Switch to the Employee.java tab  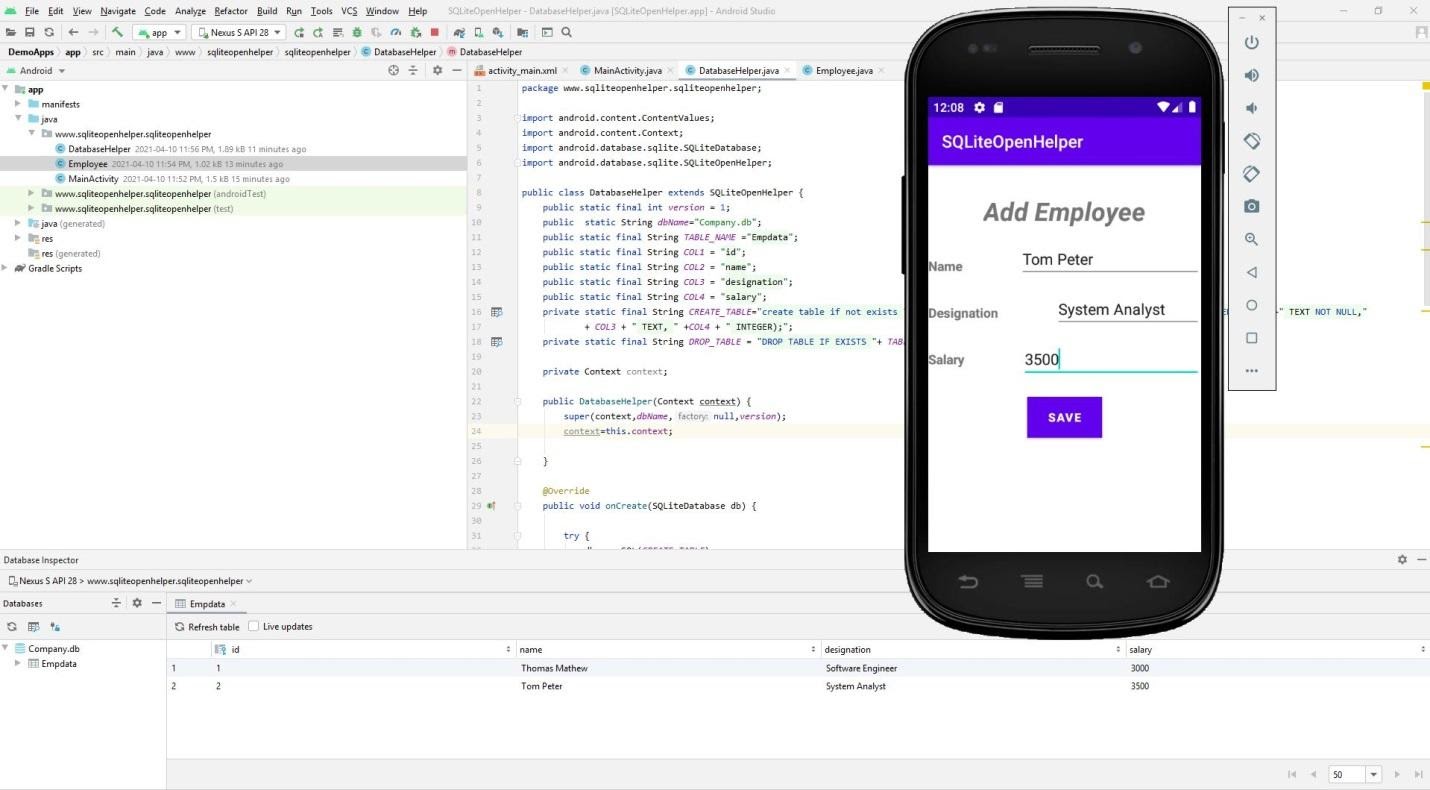pyautogui.click(x=844, y=71)
